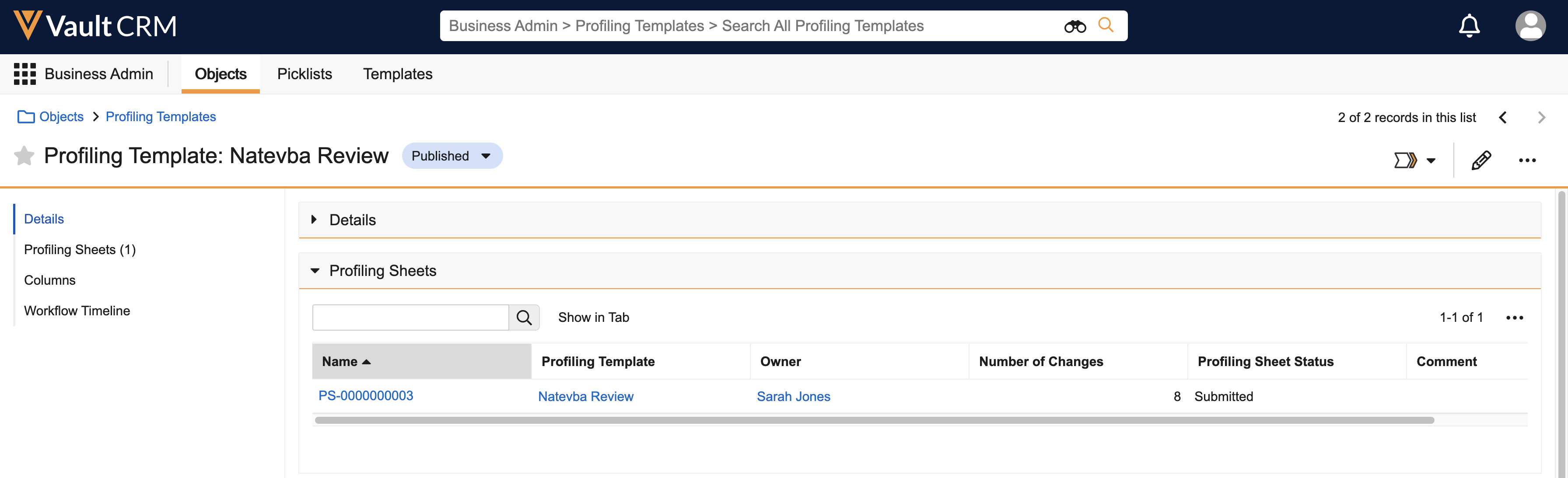Switch to the Templates tab
The height and width of the screenshot is (478, 1568).
(x=398, y=73)
